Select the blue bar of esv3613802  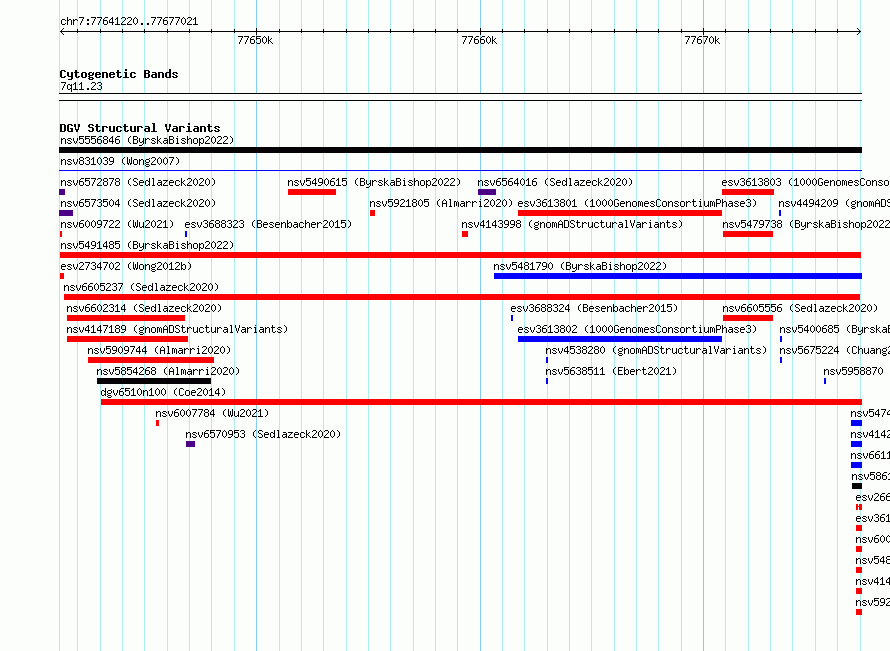(x=620, y=339)
